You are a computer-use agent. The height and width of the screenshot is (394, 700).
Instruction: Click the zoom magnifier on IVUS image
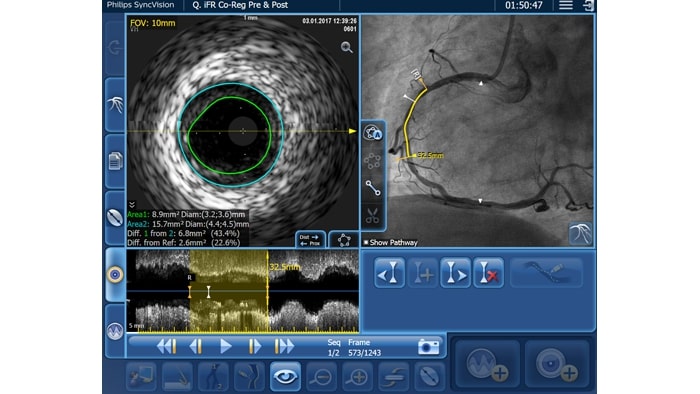click(x=346, y=47)
